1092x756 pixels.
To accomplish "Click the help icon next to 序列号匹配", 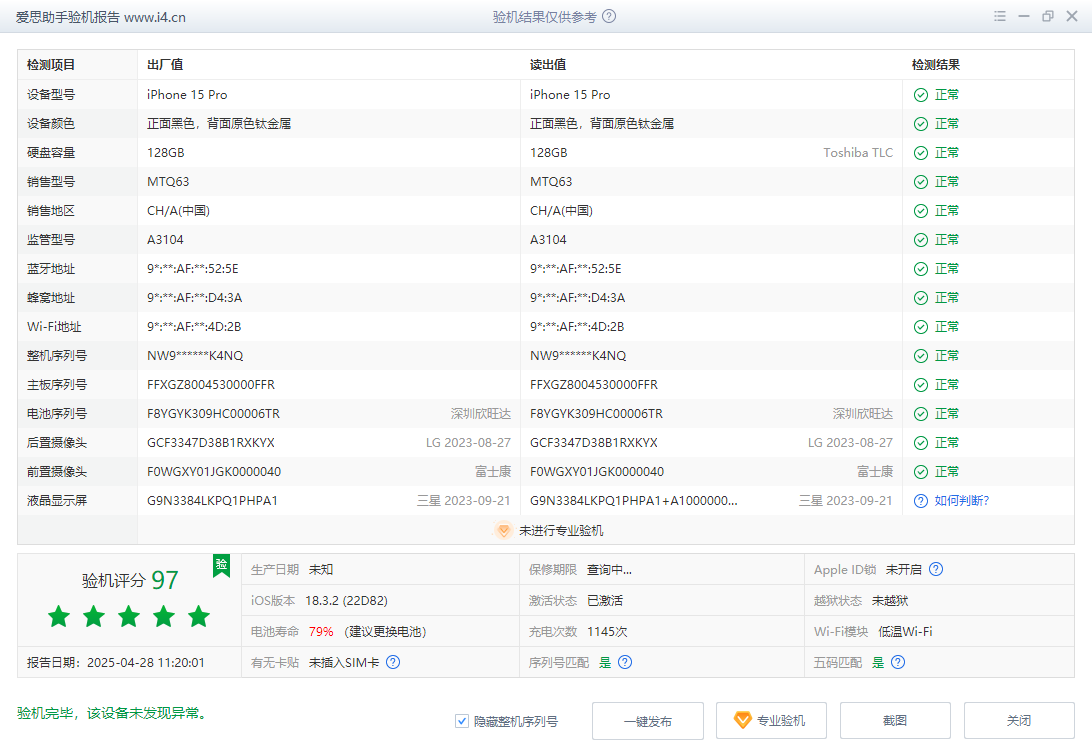I will (625, 662).
